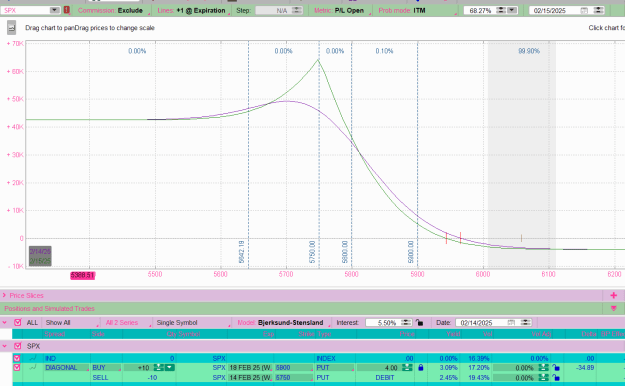Adjust the 68.27% probability stepper
This screenshot has width=625, height=386.
(501, 10)
